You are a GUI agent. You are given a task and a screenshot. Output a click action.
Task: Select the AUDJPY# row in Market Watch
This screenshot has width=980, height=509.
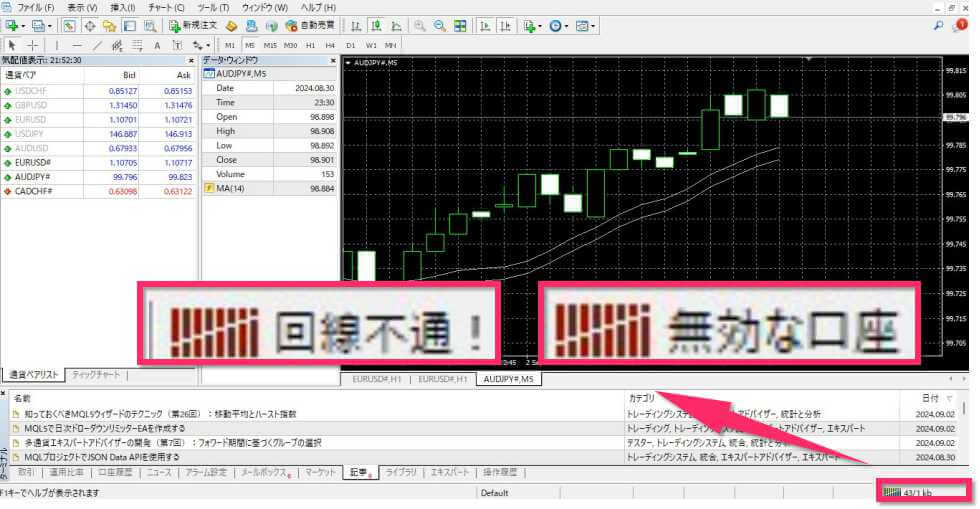[x=99, y=177]
